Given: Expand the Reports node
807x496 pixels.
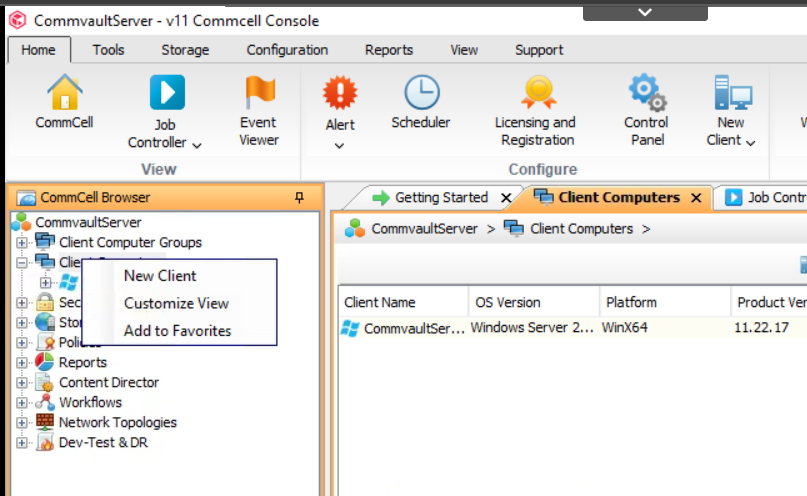Looking at the screenshot, I should [22, 362].
